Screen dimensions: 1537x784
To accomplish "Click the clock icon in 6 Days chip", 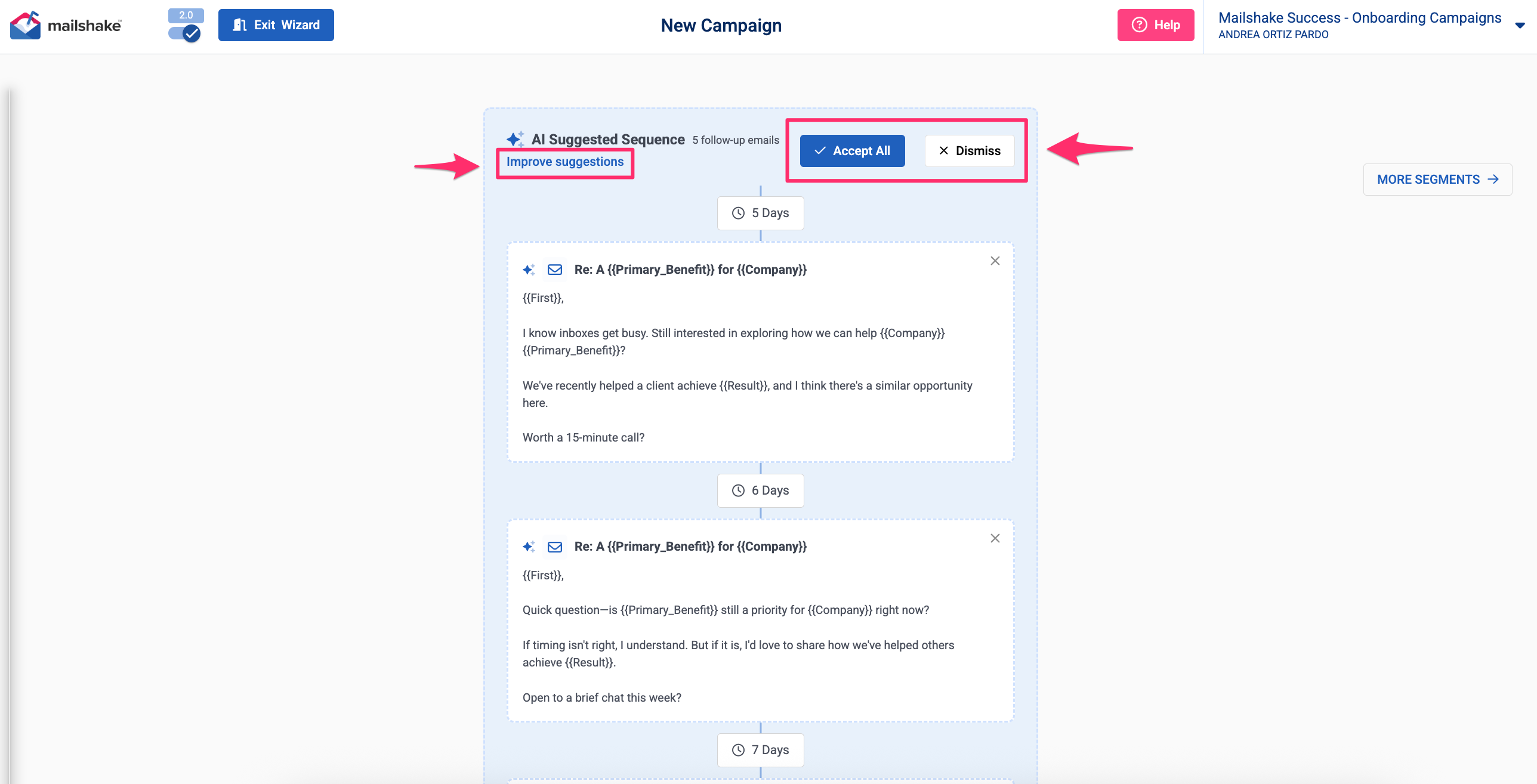I will [738, 490].
